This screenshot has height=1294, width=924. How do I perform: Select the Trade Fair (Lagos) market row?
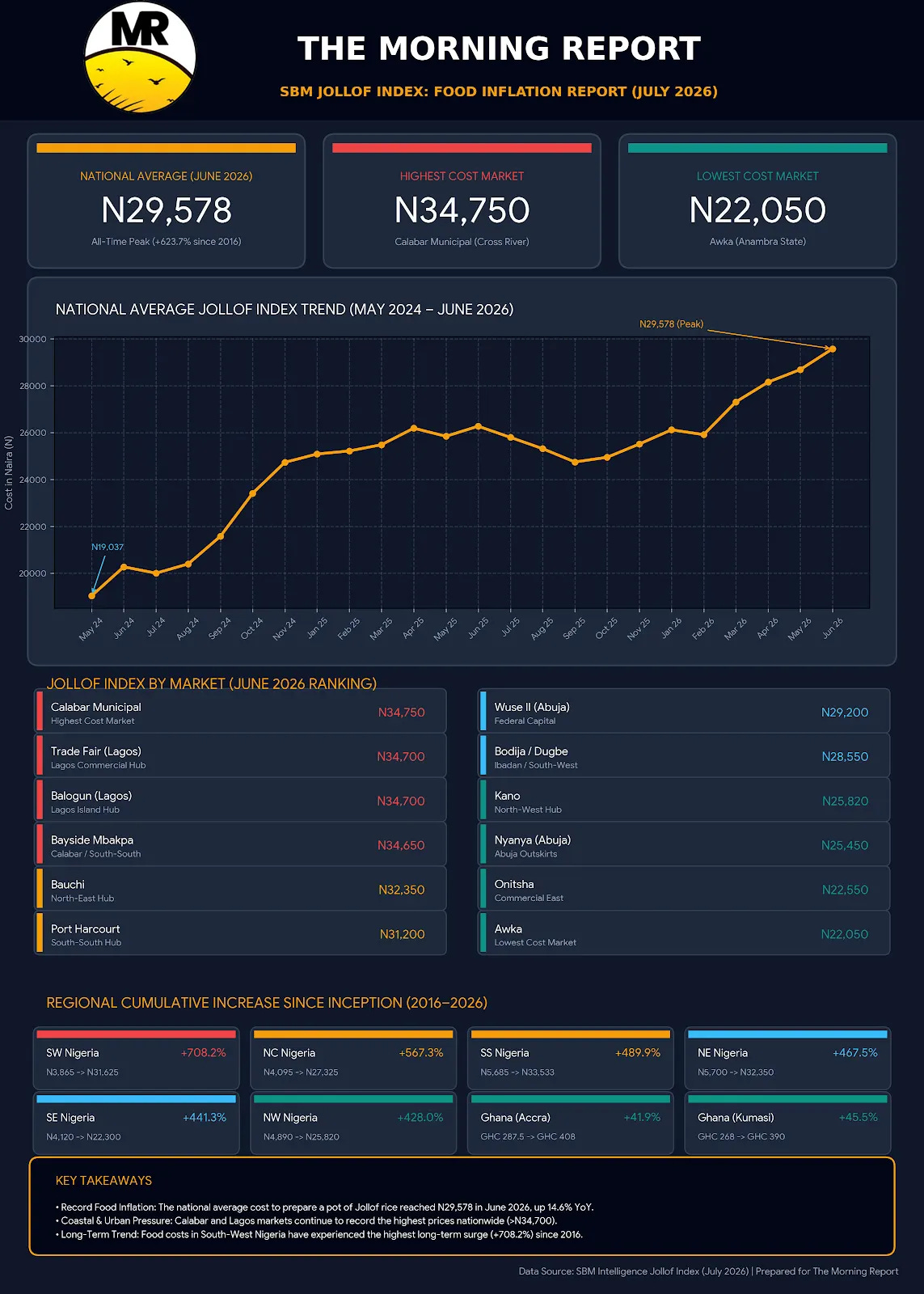(x=240, y=756)
